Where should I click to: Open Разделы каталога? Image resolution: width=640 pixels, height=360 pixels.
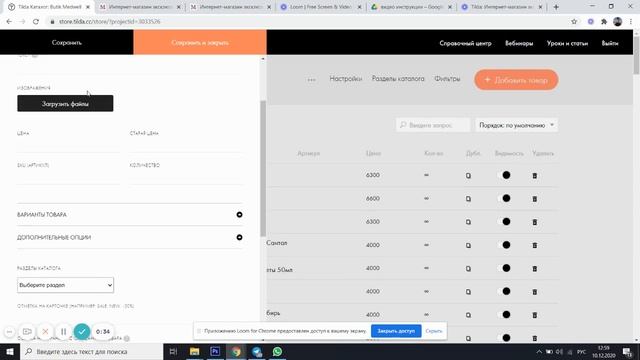click(398, 79)
